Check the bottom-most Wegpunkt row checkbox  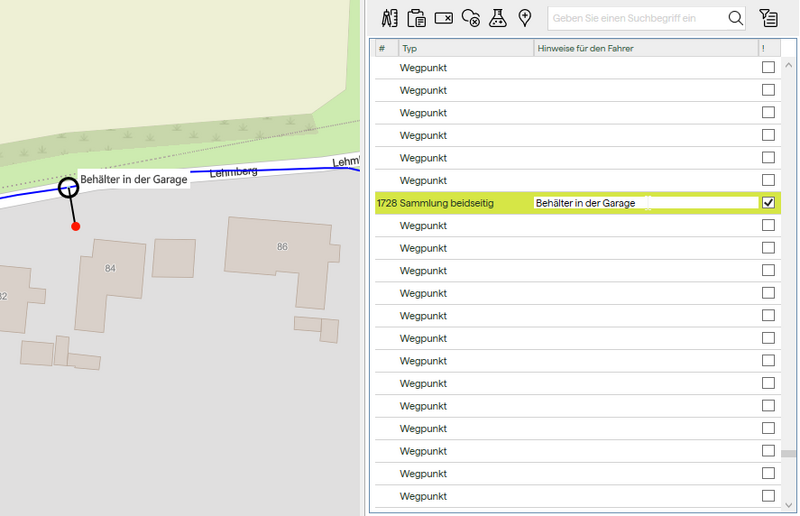tap(768, 496)
